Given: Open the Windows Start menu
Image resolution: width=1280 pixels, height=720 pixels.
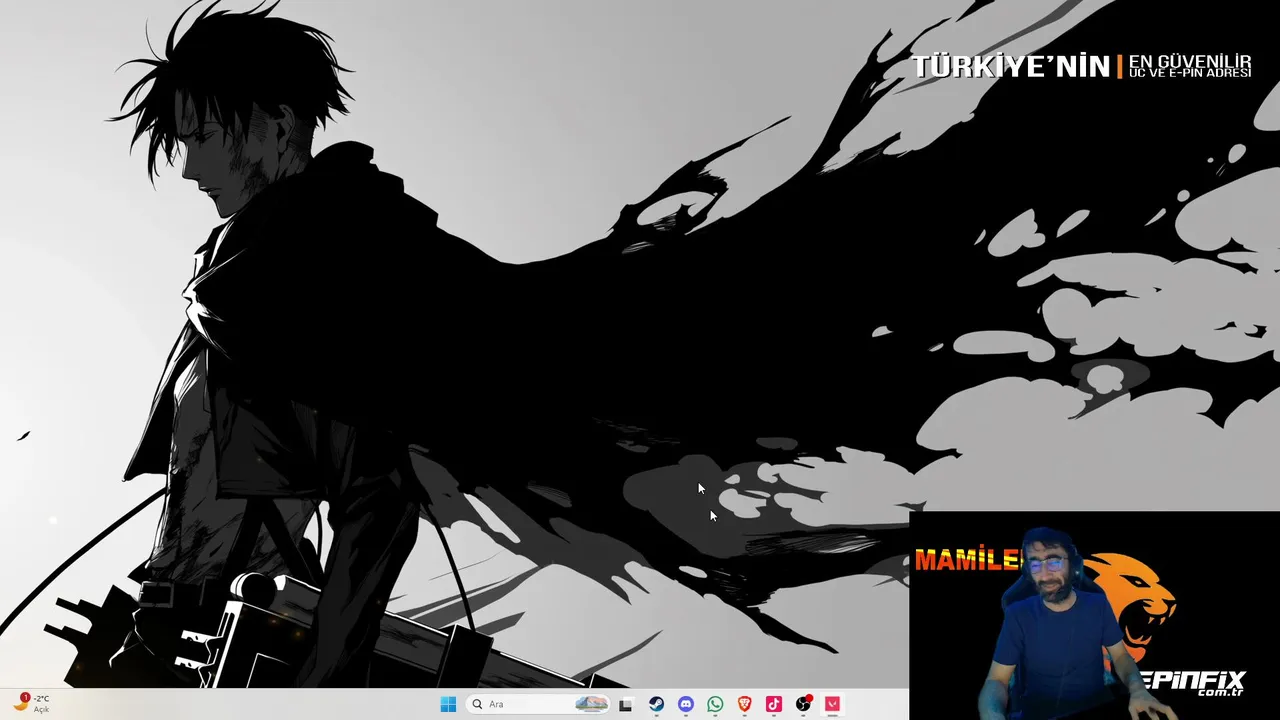Looking at the screenshot, I should click(448, 704).
